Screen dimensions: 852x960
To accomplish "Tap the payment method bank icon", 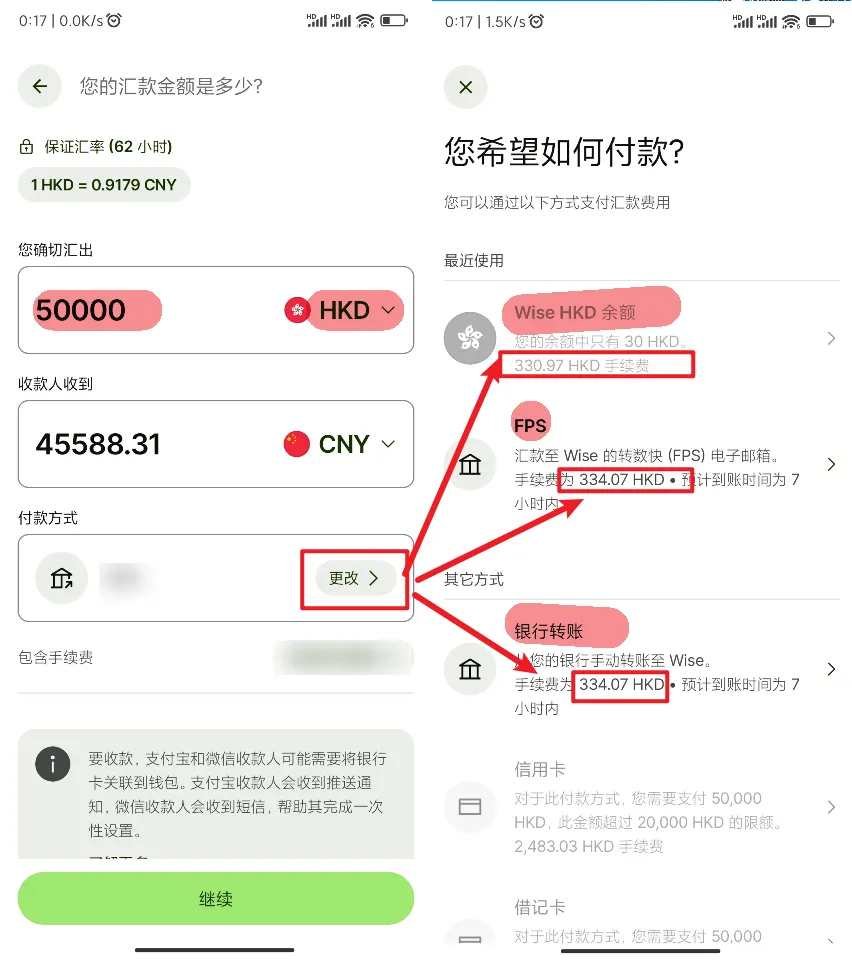I will point(61,578).
